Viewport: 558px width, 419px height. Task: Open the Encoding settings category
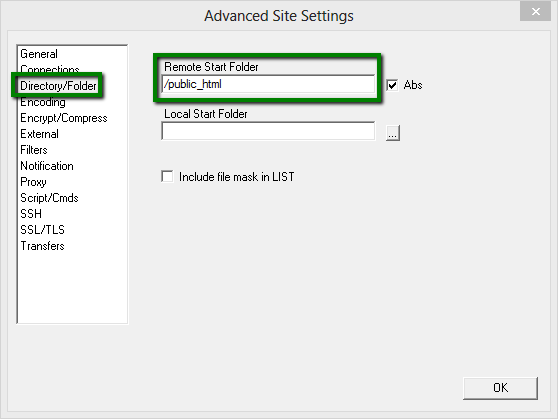[43, 102]
